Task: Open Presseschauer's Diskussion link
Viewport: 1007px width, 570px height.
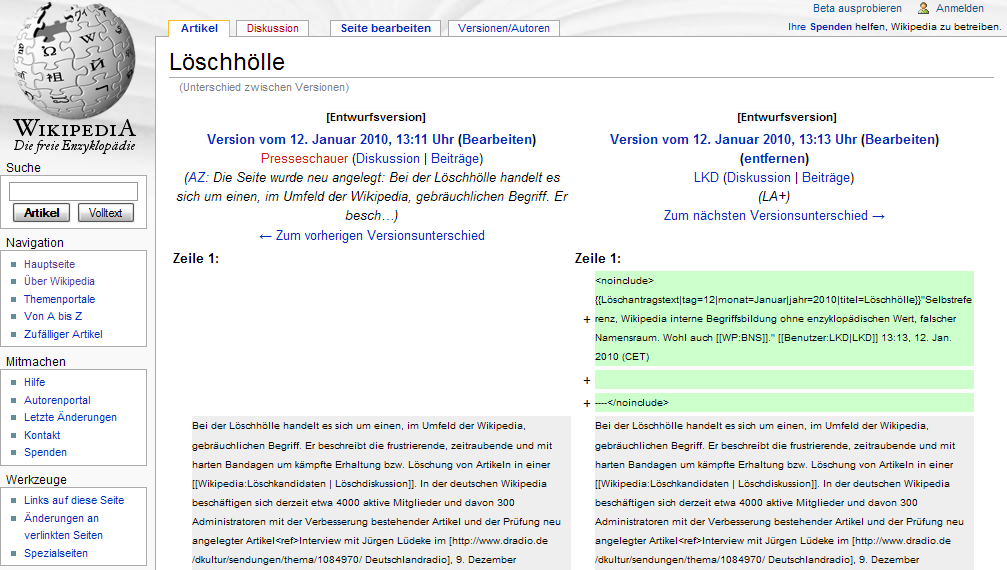Action: (x=388, y=159)
